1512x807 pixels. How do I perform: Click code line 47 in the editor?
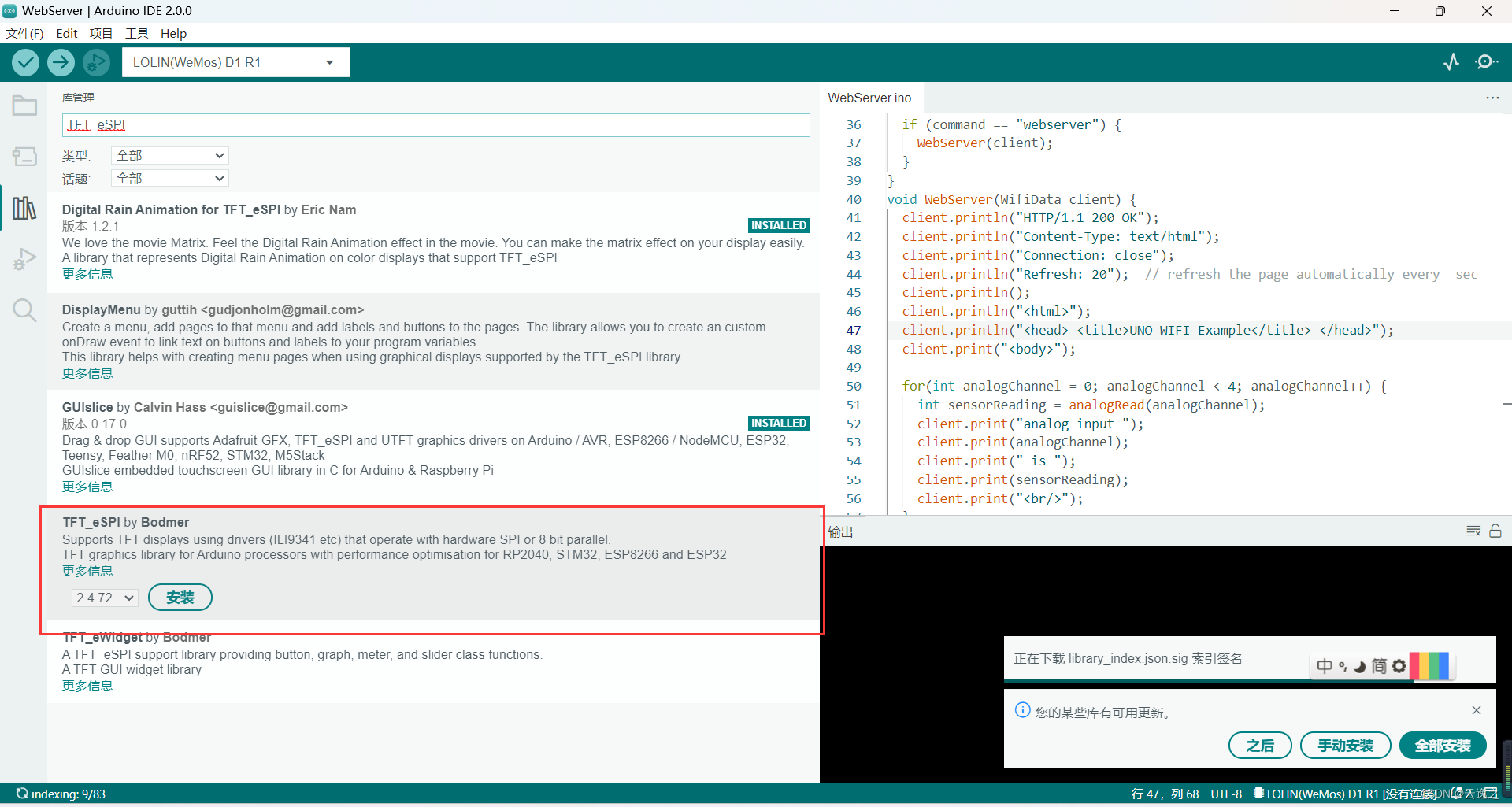(x=1147, y=330)
